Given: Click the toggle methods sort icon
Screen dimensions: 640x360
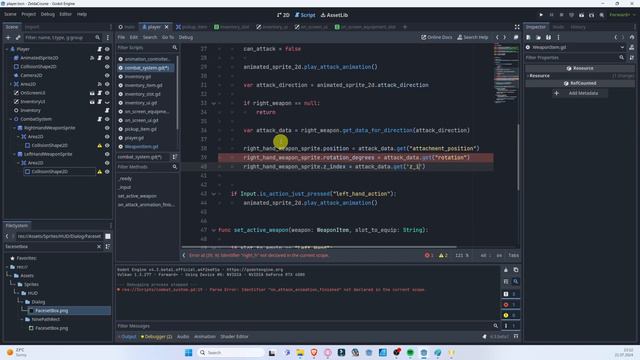Looking at the screenshot, I should (175, 157).
